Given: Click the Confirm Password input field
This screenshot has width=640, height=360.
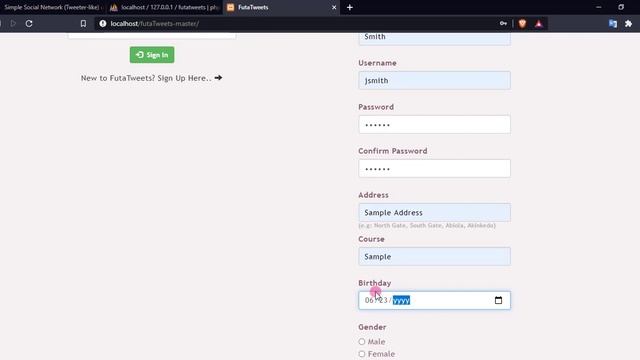Looking at the screenshot, I should tap(434, 169).
